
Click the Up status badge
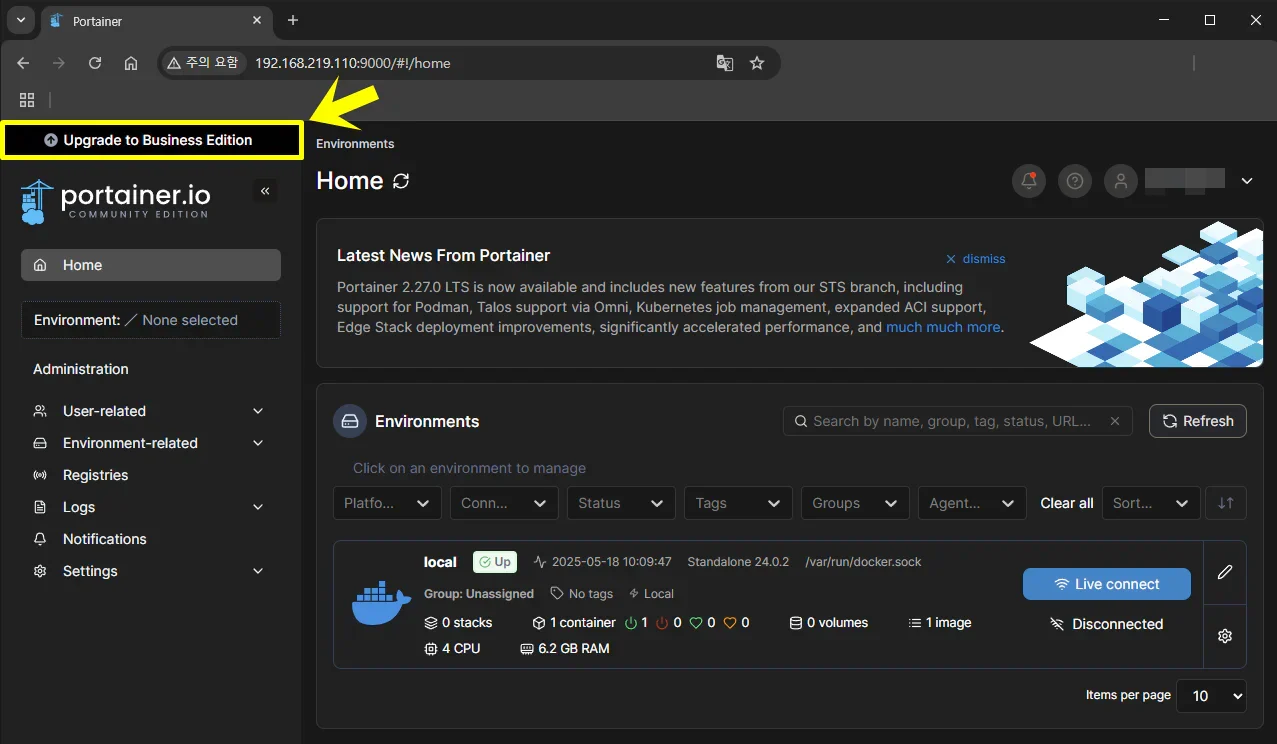pyautogui.click(x=495, y=562)
